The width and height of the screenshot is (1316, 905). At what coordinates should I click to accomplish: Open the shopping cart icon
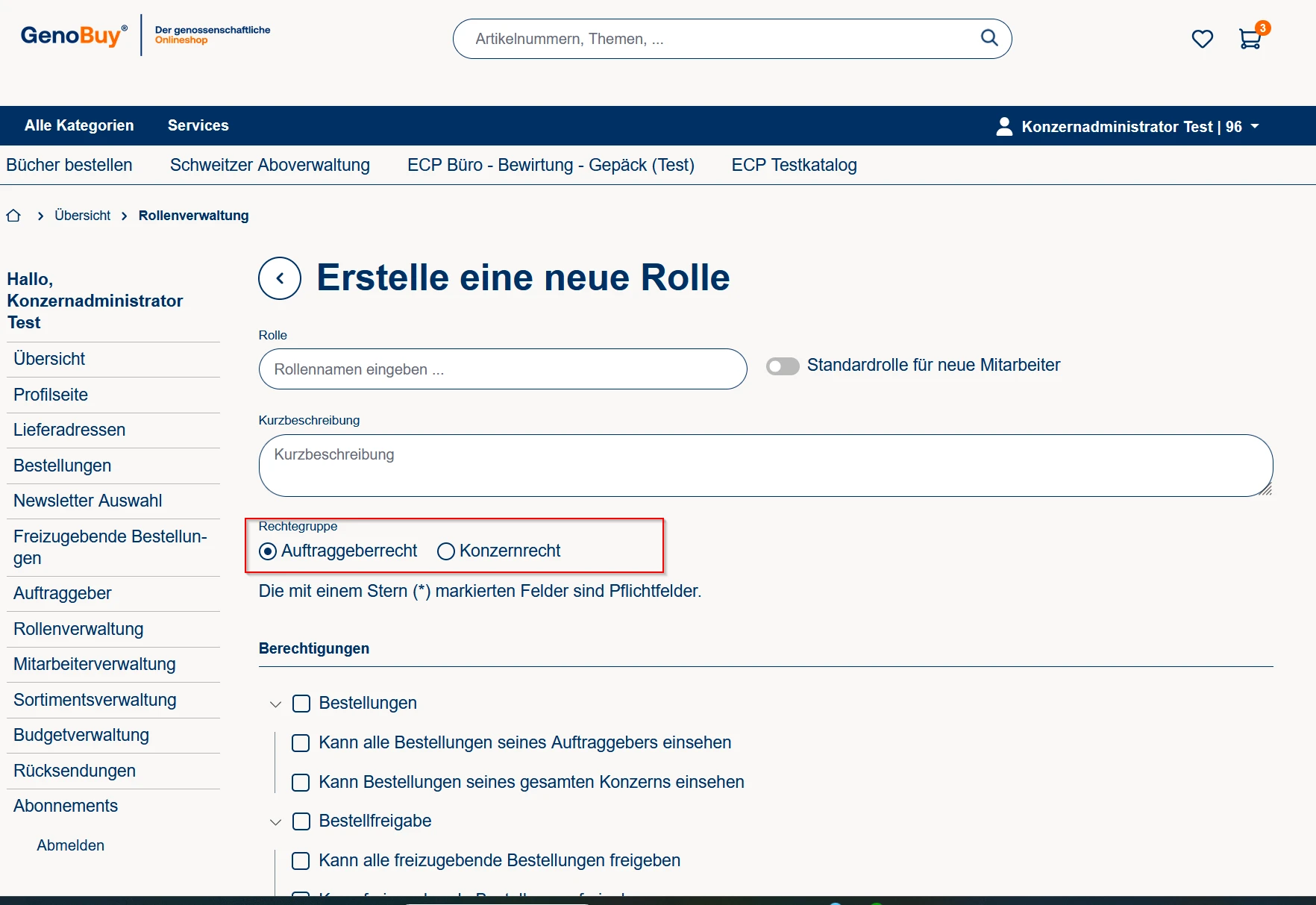click(x=1250, y=39)
